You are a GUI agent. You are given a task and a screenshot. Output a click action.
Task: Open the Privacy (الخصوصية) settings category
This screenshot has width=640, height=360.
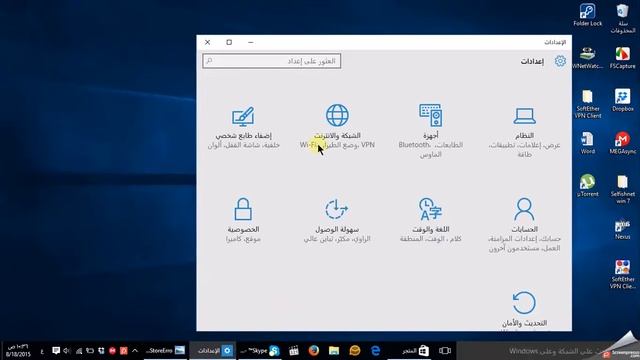tap(243, 220)
